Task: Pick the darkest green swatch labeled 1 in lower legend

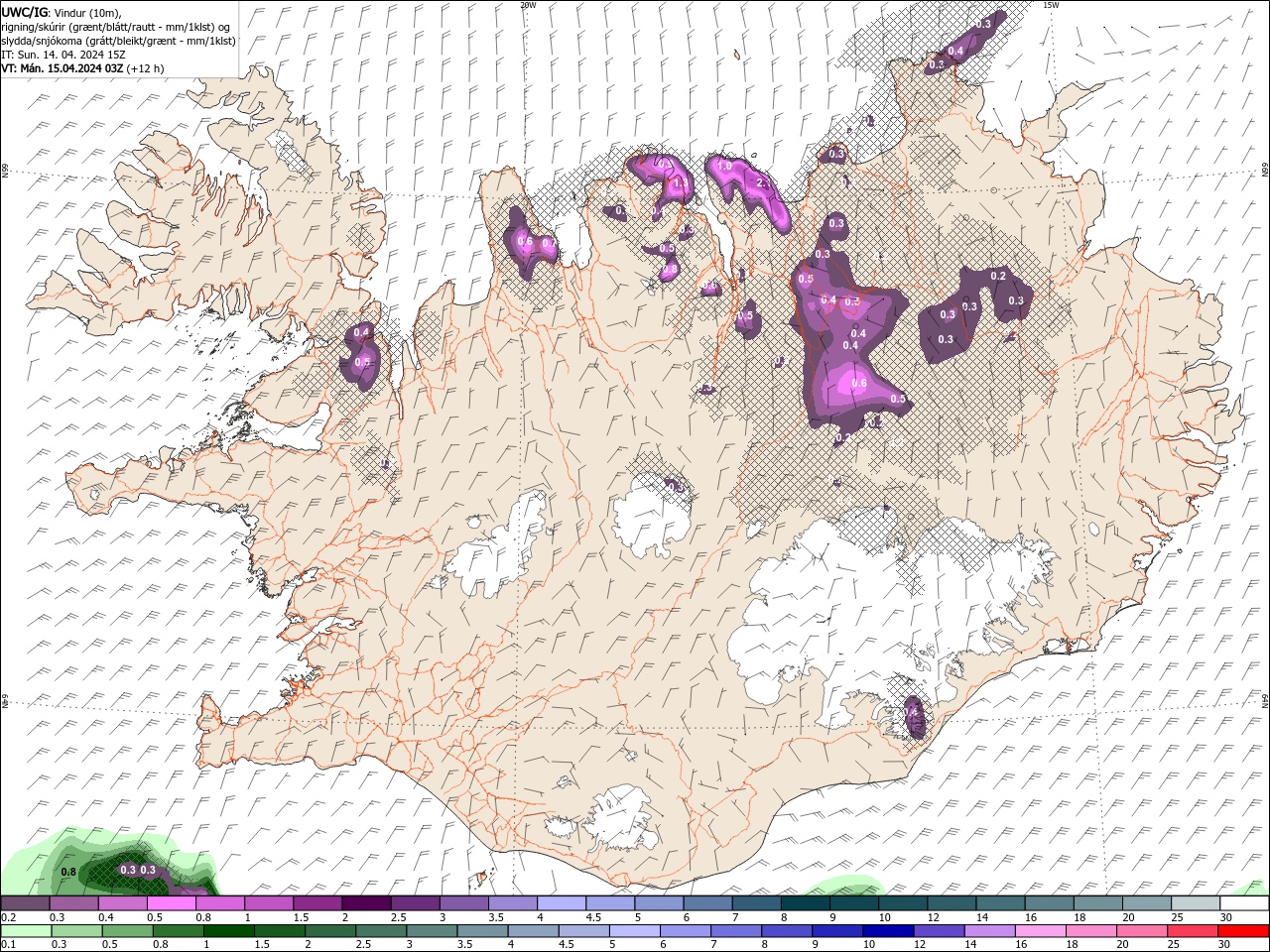Action: 228,931
